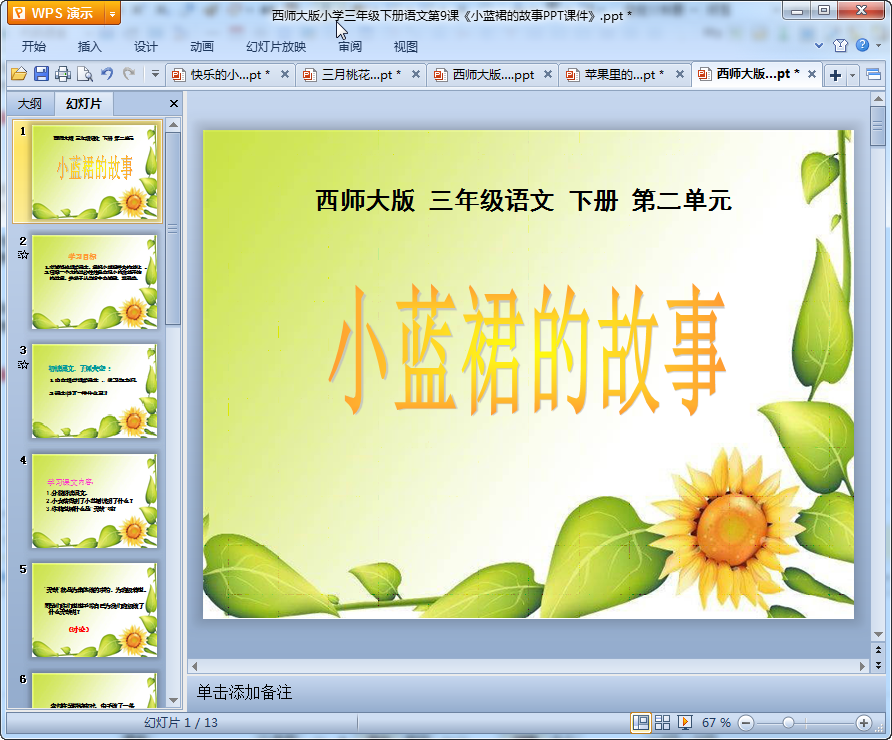Select slide 6 thumbnail
892x740 pixels.
coord(94,690)
